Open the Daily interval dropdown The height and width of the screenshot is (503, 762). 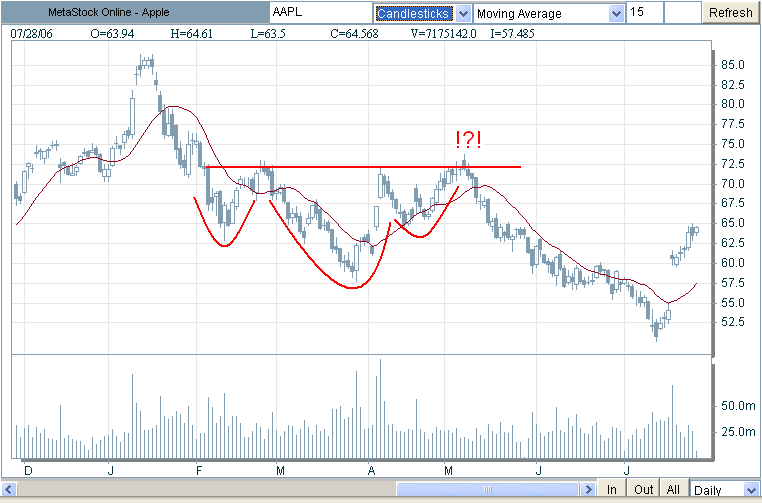click(x=724, y=489)
